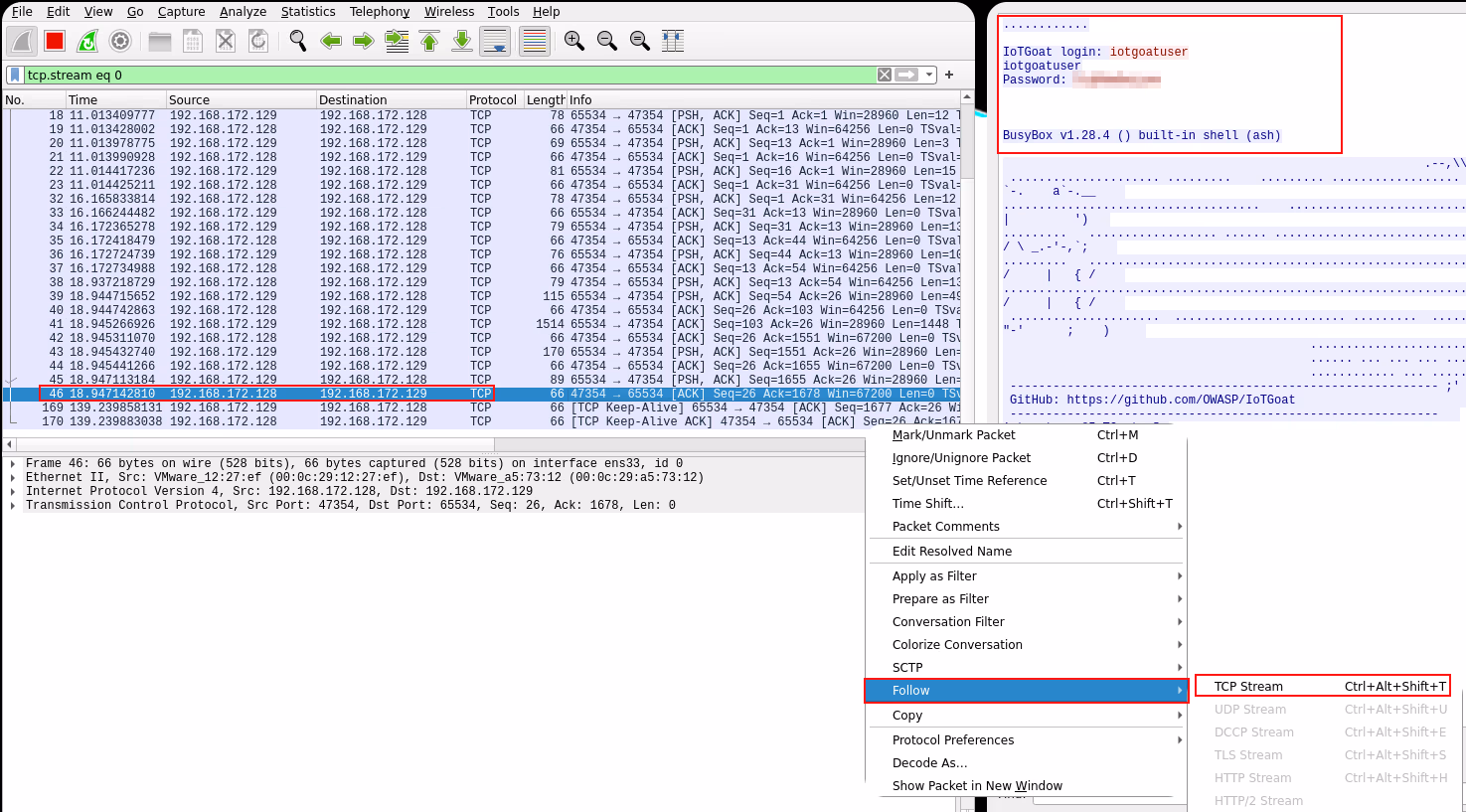The image size is (1466, 812).
Task: Go to the last packet with the down arrow icon
Action: [x=461, y=41]
